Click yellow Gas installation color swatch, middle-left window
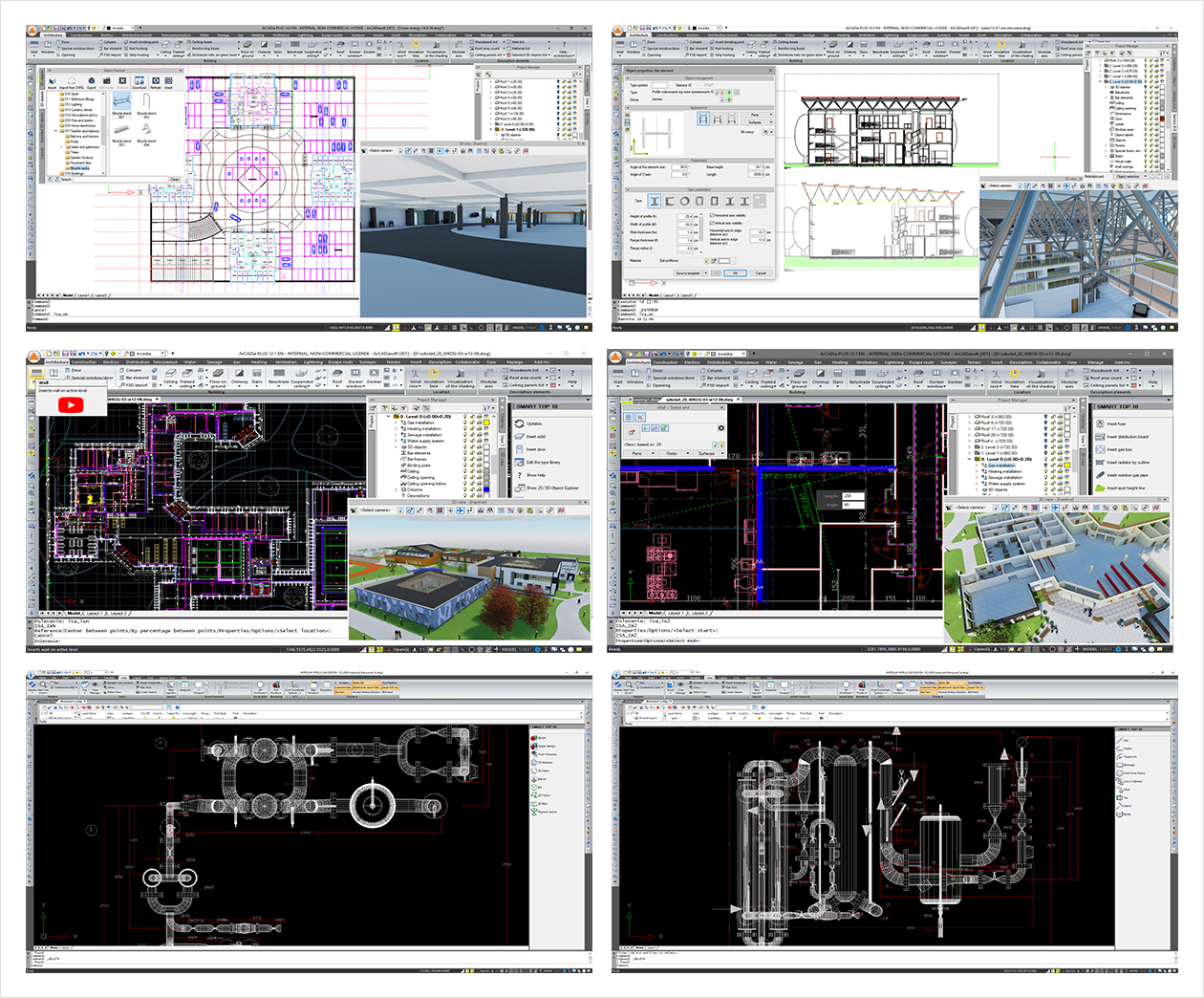The width and height of the screenshot is (1204, 998). (485, 423)
